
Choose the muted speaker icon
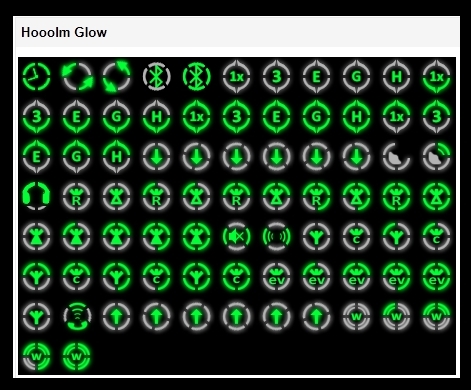237,237
